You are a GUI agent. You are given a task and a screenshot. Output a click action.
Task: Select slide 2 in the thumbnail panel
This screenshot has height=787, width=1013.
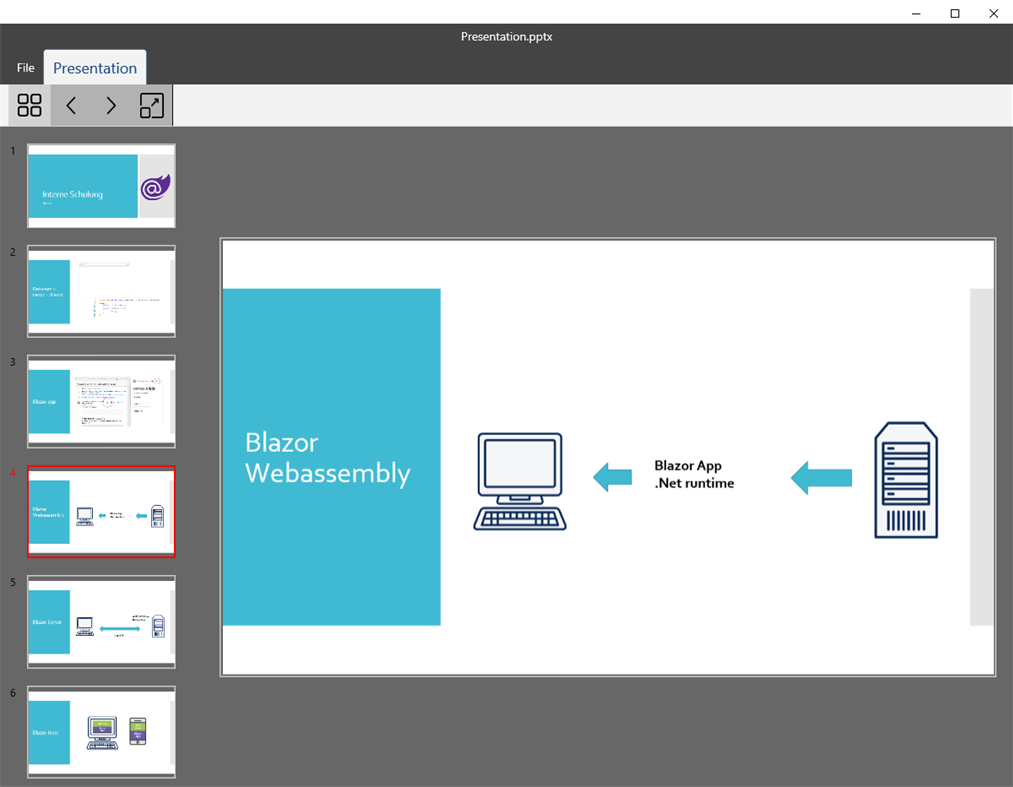(100, 291)
